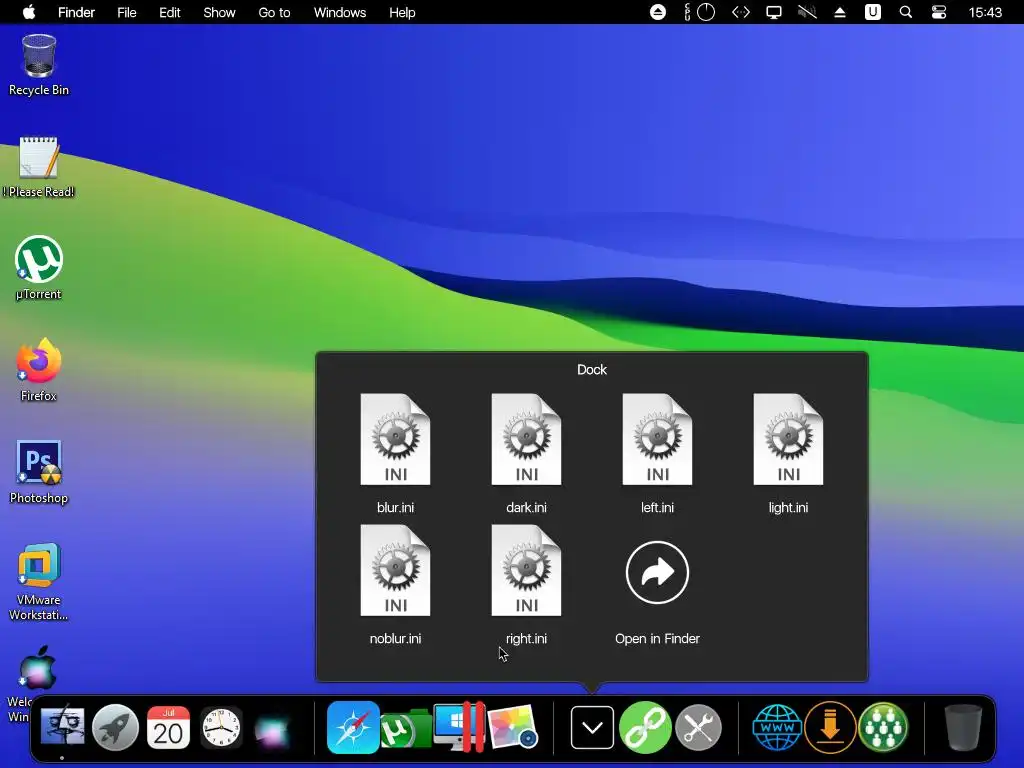Open the Please Read! note on desktop
The height and width of the screenshot is (768, 1024).
39,157
